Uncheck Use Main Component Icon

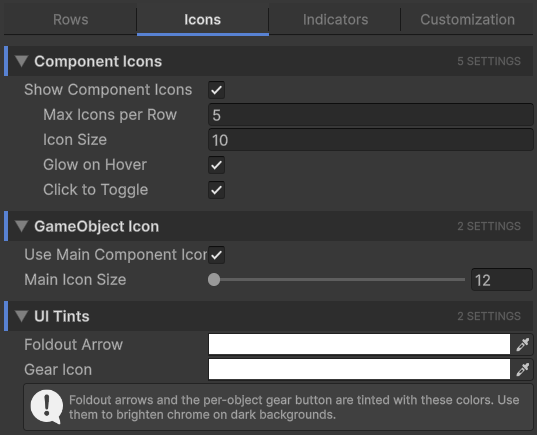[216, 255]
